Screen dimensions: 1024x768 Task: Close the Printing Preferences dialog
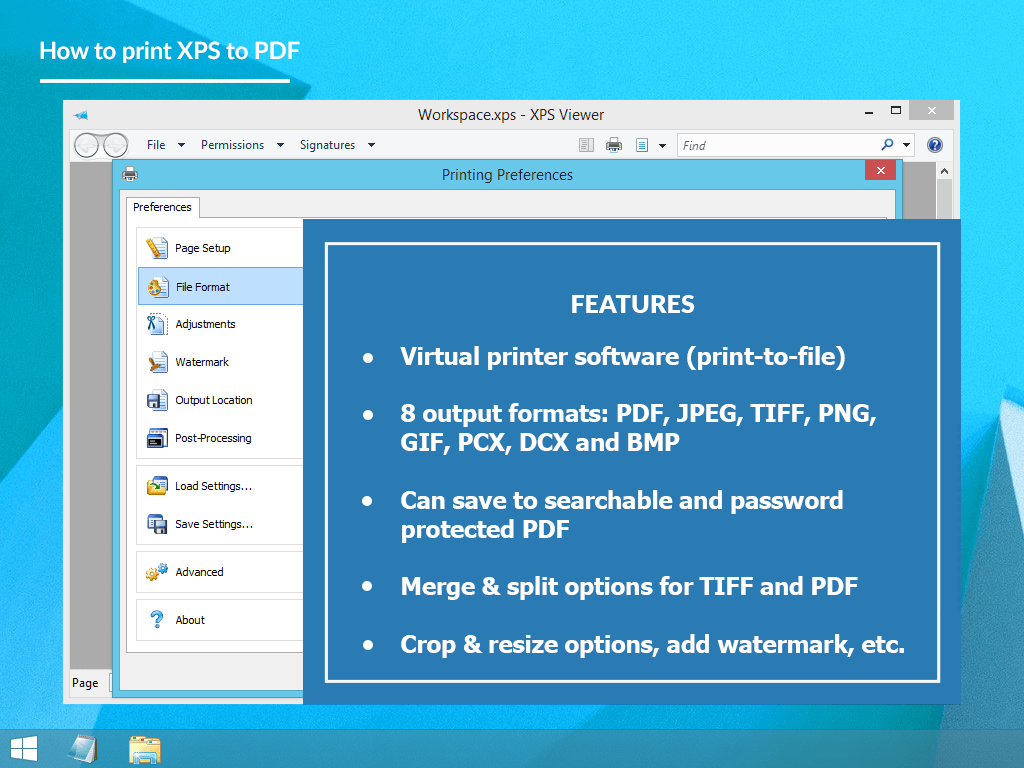coord(880,170)
